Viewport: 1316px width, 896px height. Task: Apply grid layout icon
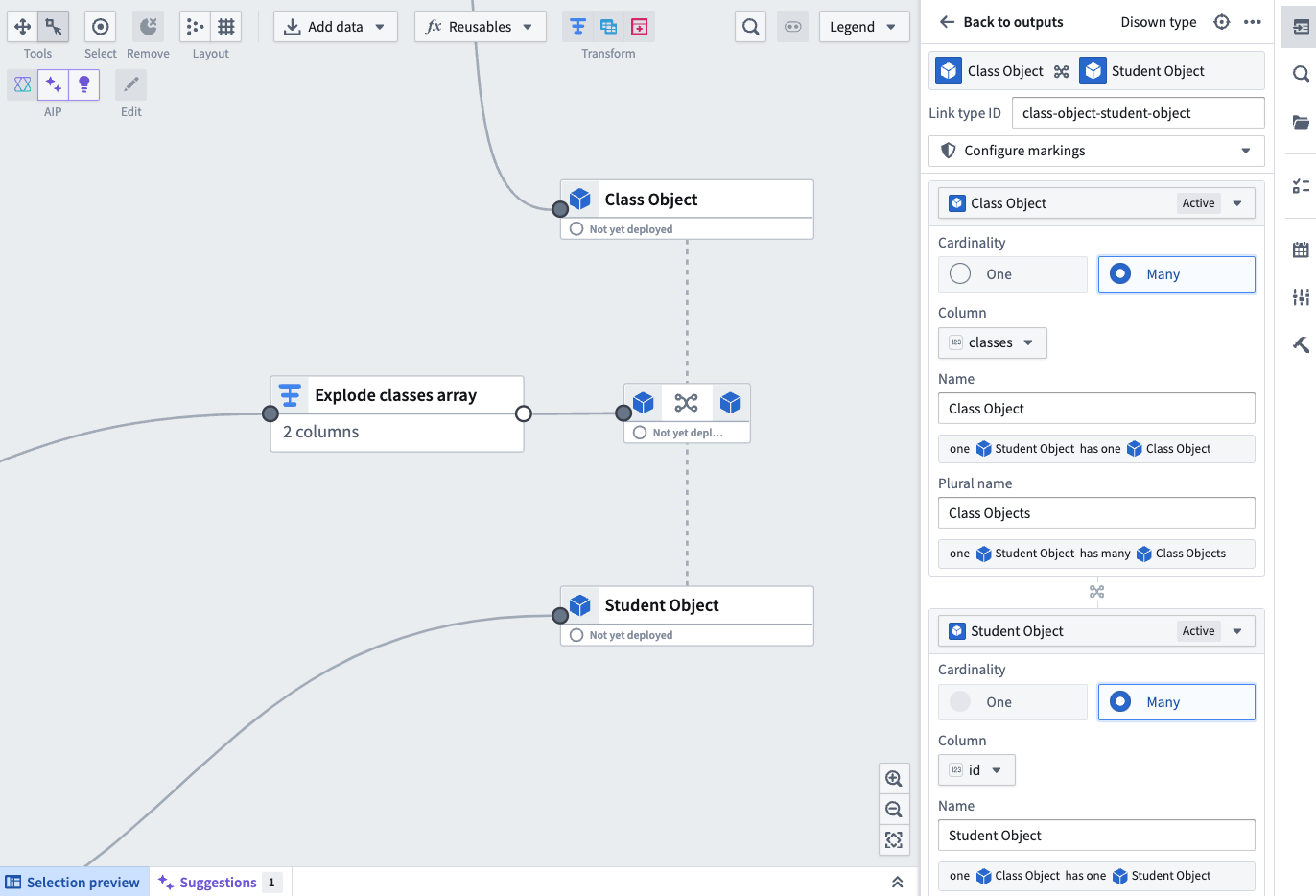(226, 27)
